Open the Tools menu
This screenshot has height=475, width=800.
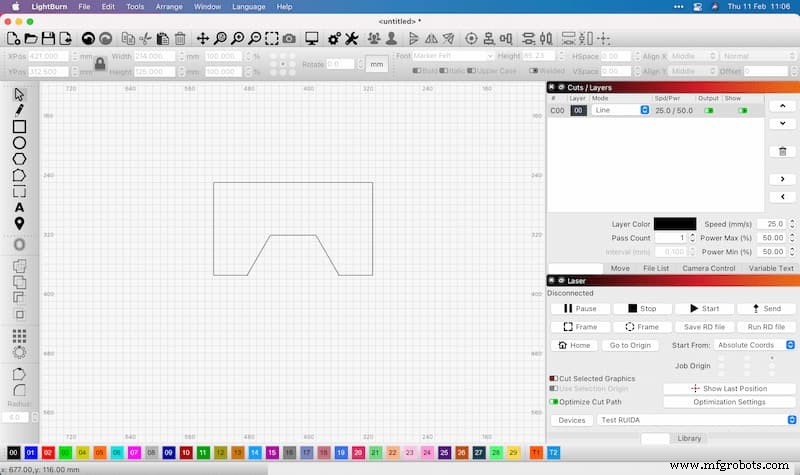(135, 7)
